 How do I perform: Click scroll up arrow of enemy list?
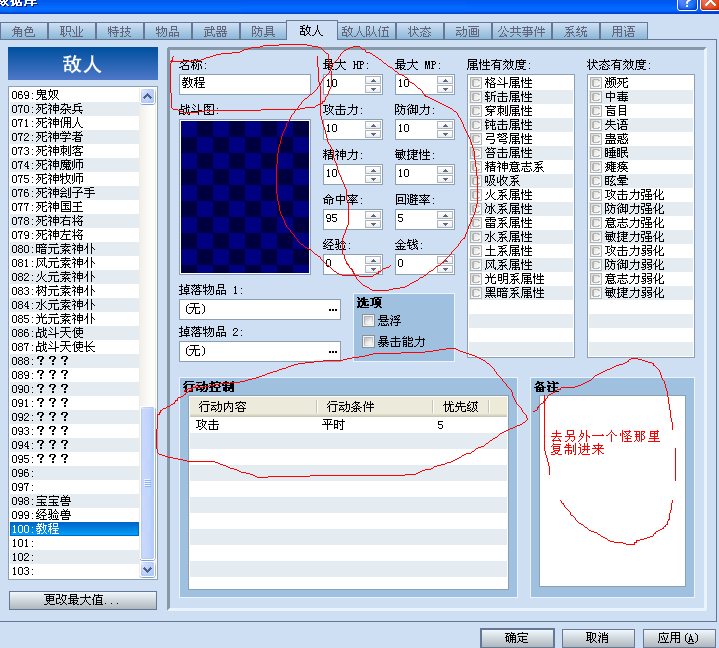pos(147,96)
